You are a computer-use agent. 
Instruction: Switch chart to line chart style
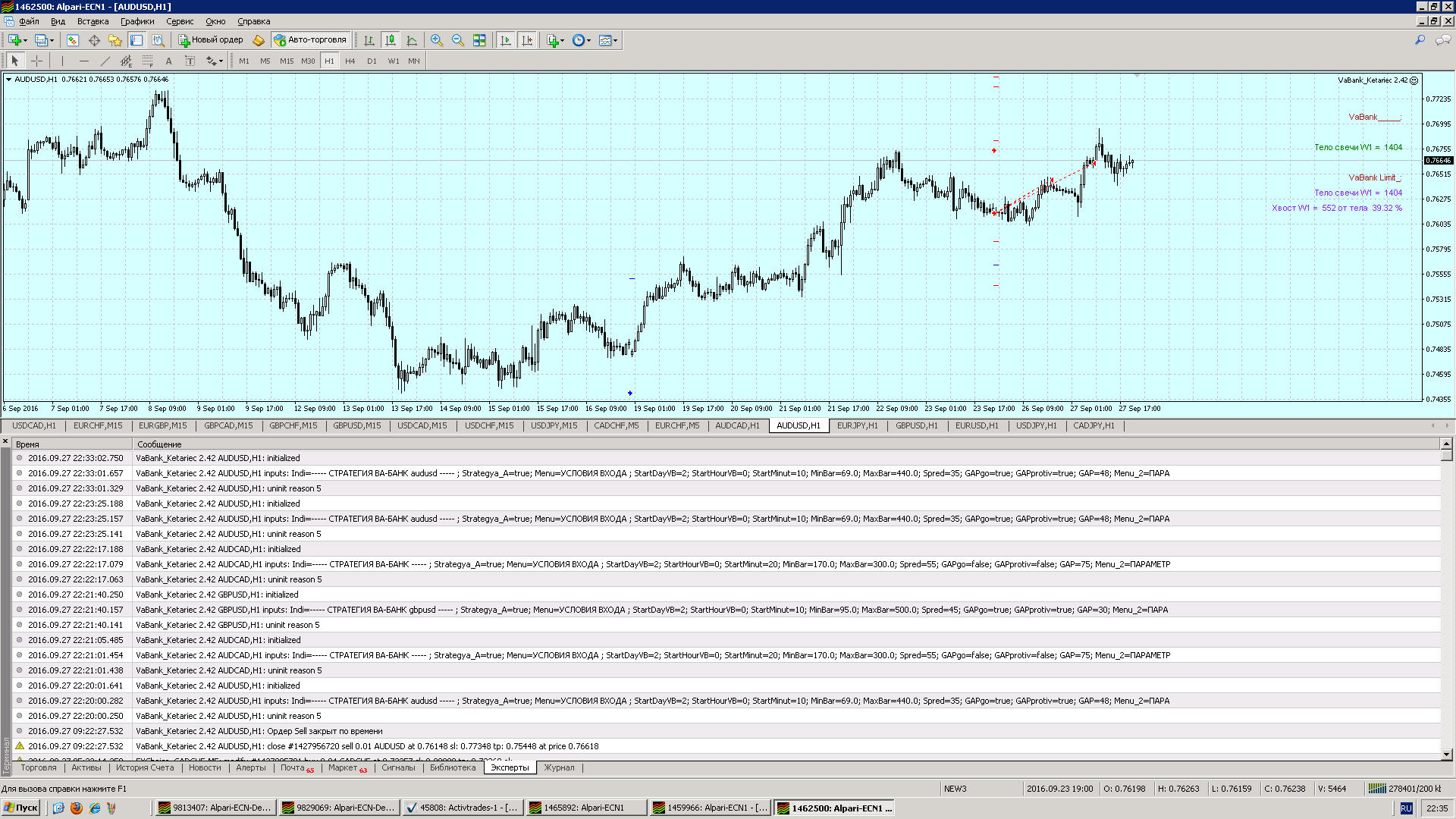click(412, 40)
